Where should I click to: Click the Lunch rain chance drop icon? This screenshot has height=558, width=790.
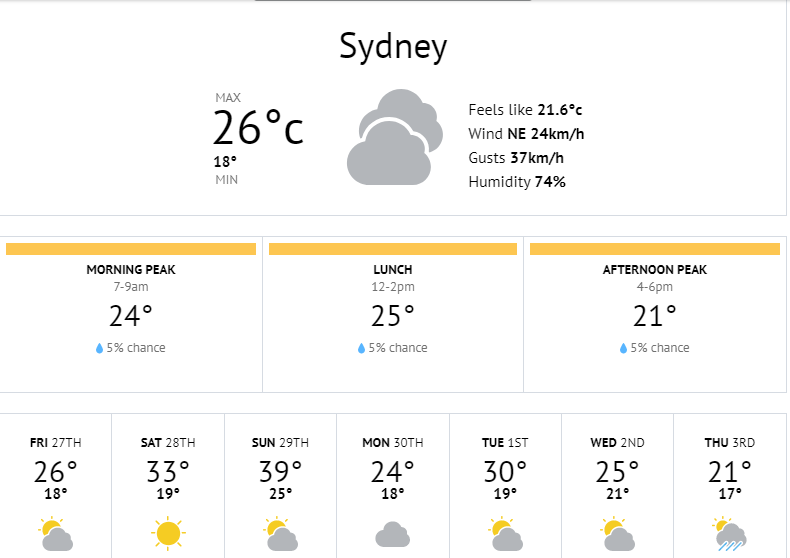pyautogui.click(x=361, y=348)
